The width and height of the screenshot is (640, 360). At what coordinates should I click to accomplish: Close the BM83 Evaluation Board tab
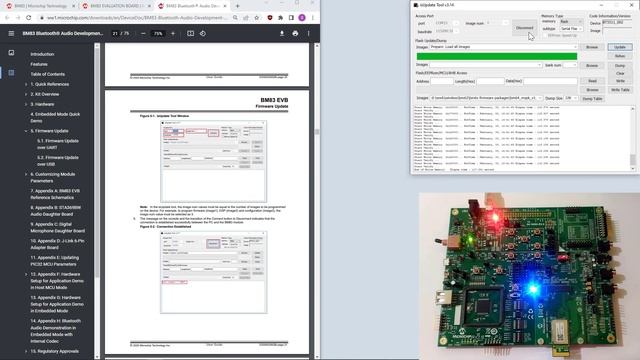pos(149,6)
